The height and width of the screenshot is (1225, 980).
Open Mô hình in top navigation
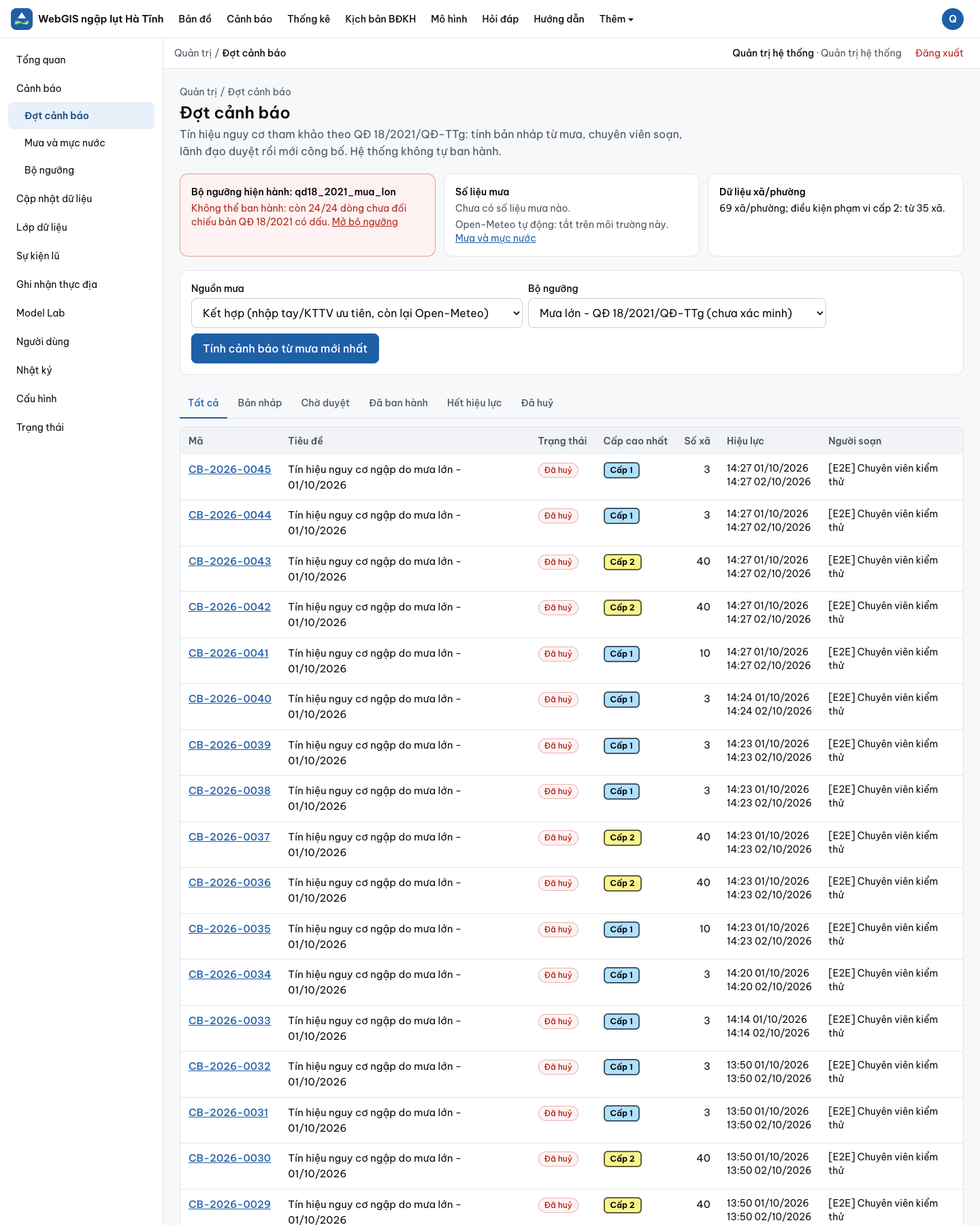pyautogui.click(x=449, y=19)
